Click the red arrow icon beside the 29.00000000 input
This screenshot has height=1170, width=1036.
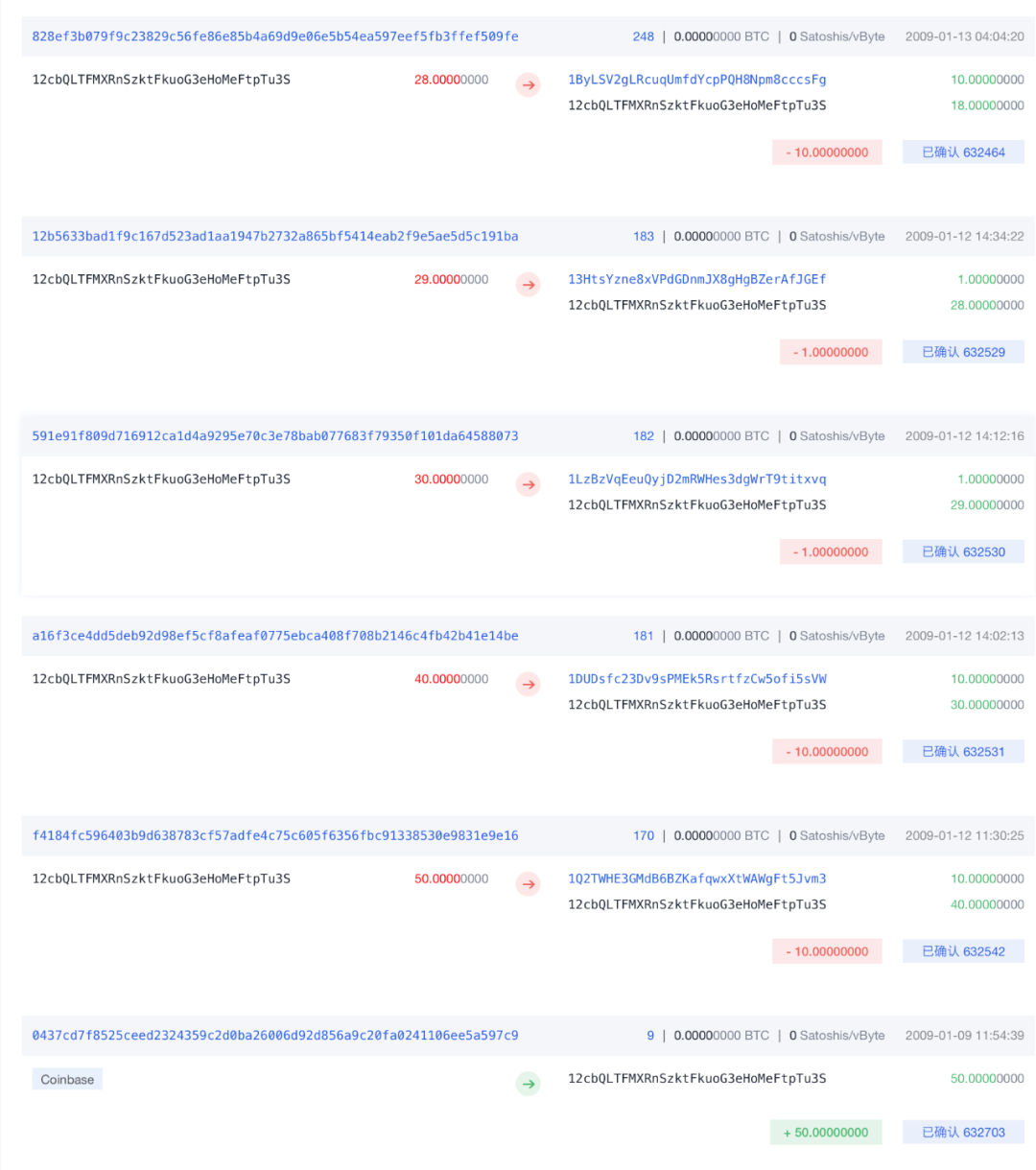[x=529, y=285]
